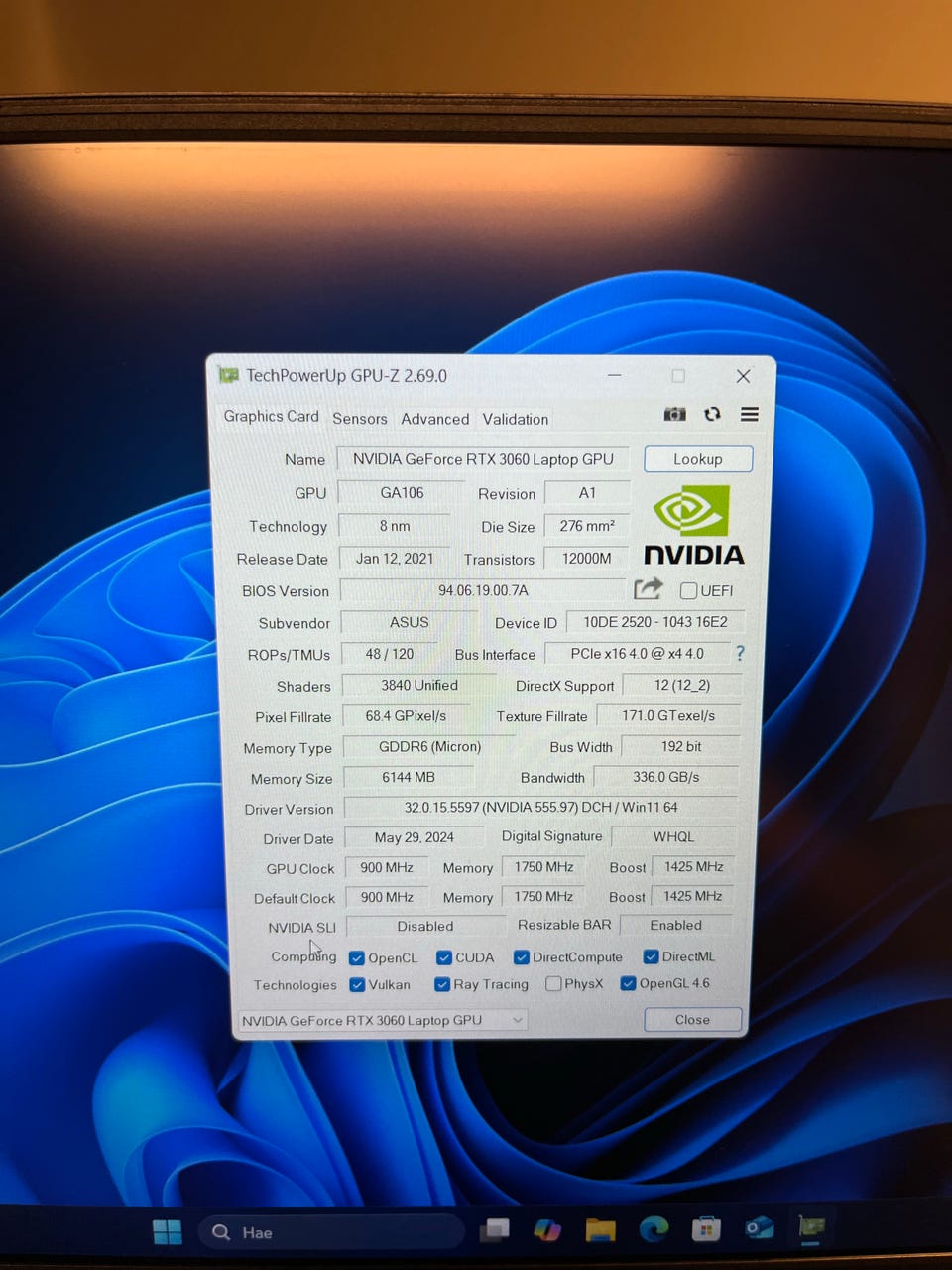Toggle the DirectML checkbox
Viewport: 952px width, 1270px height.
pos(651,956)
